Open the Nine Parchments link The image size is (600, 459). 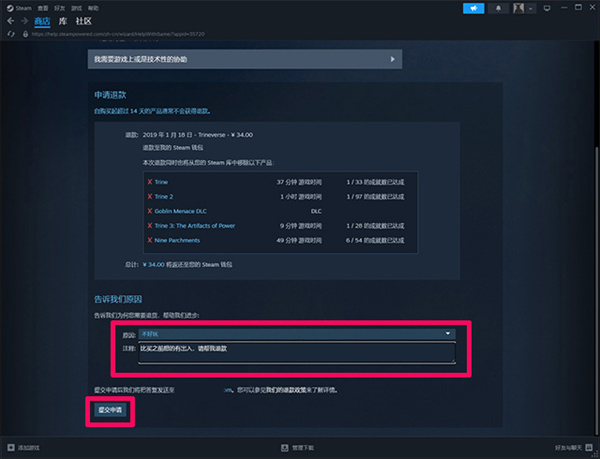[177, 240]
